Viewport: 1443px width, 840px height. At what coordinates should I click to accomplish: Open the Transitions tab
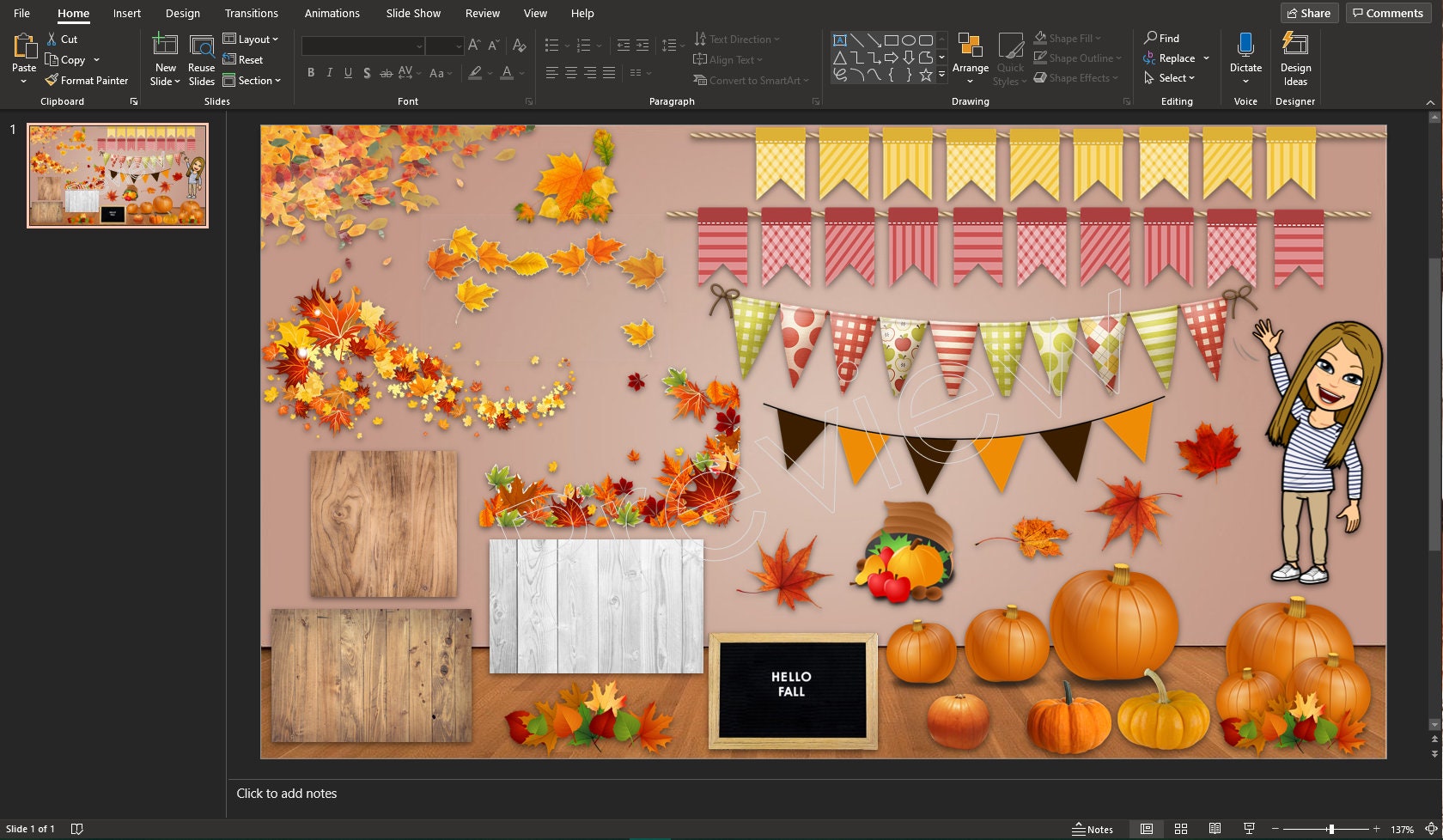252,13
